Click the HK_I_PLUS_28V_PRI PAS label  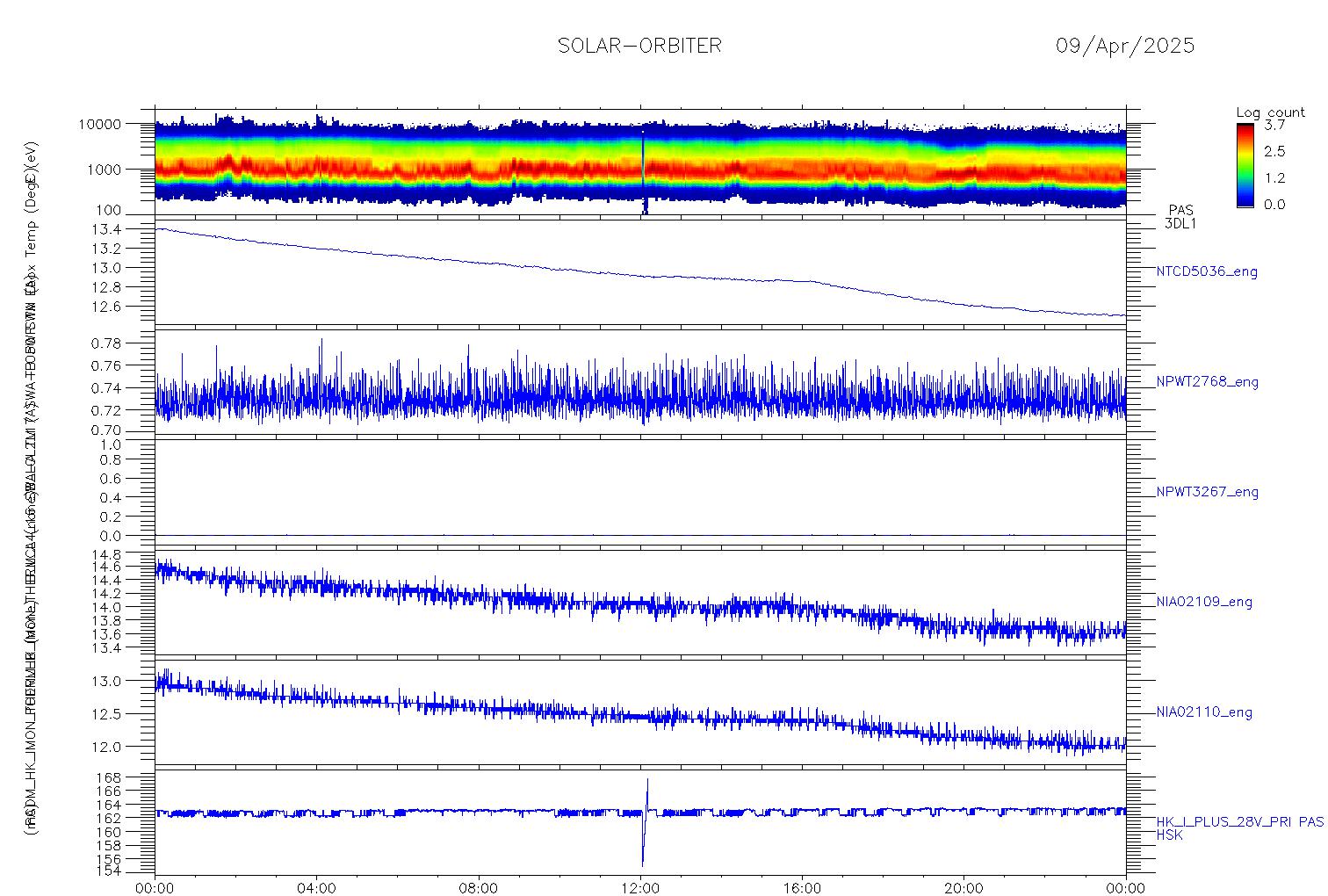click(x=1239, y=822)
